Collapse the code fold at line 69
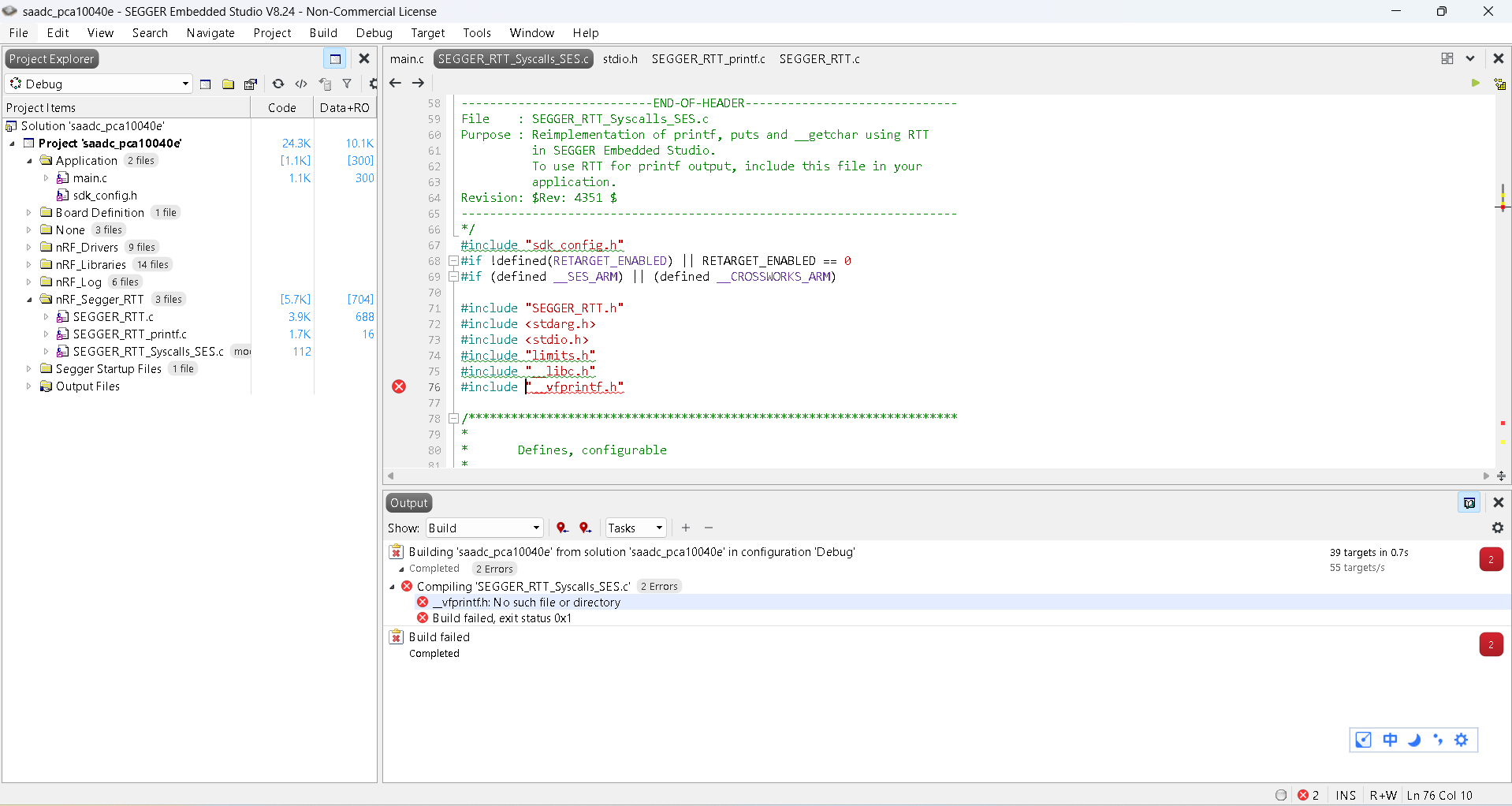This screenshot has height=806, width=1512. [x=453, y=277]
